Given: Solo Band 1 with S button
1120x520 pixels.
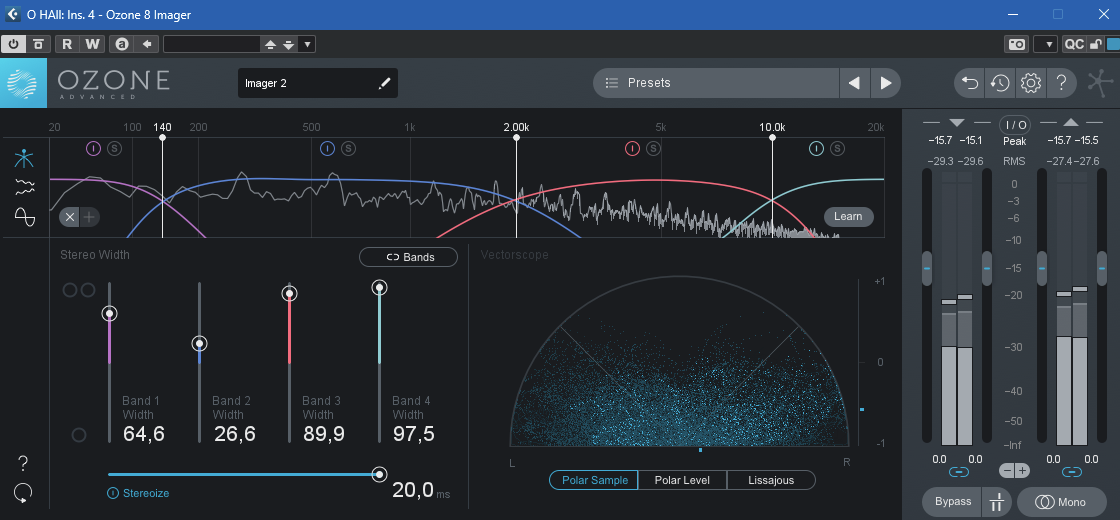Looking at the screenshot, I should click(114, 149).
